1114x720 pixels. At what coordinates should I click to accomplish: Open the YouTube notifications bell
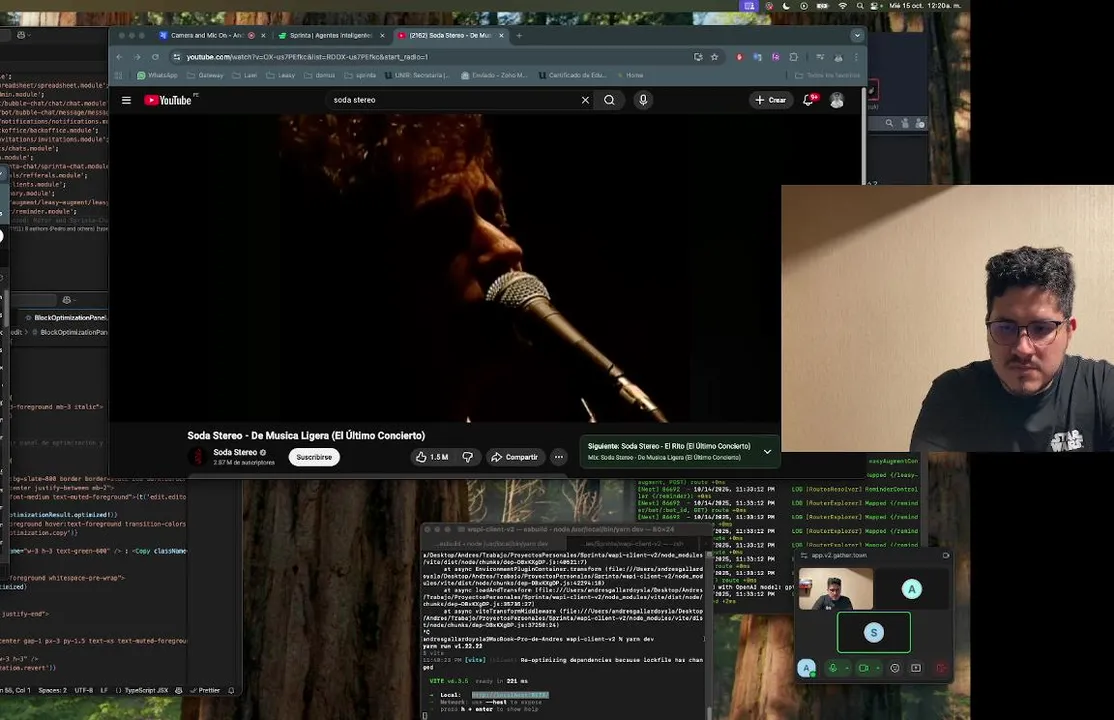[x=809, y=100]
